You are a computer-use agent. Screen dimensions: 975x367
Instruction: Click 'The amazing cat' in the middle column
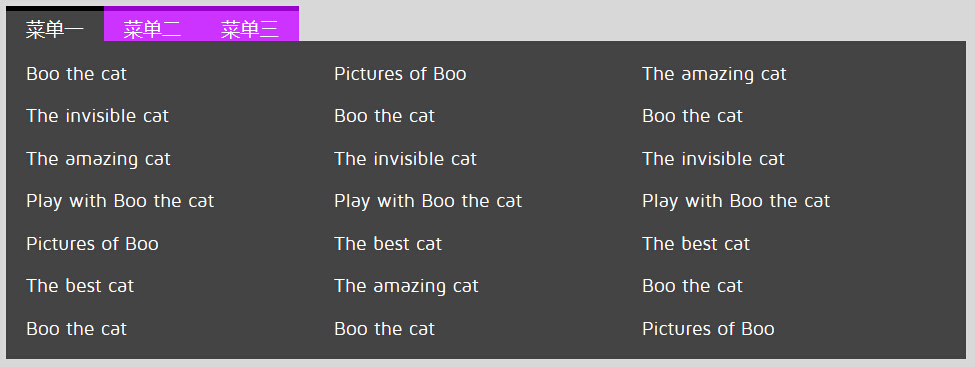[x=406, y=286]
